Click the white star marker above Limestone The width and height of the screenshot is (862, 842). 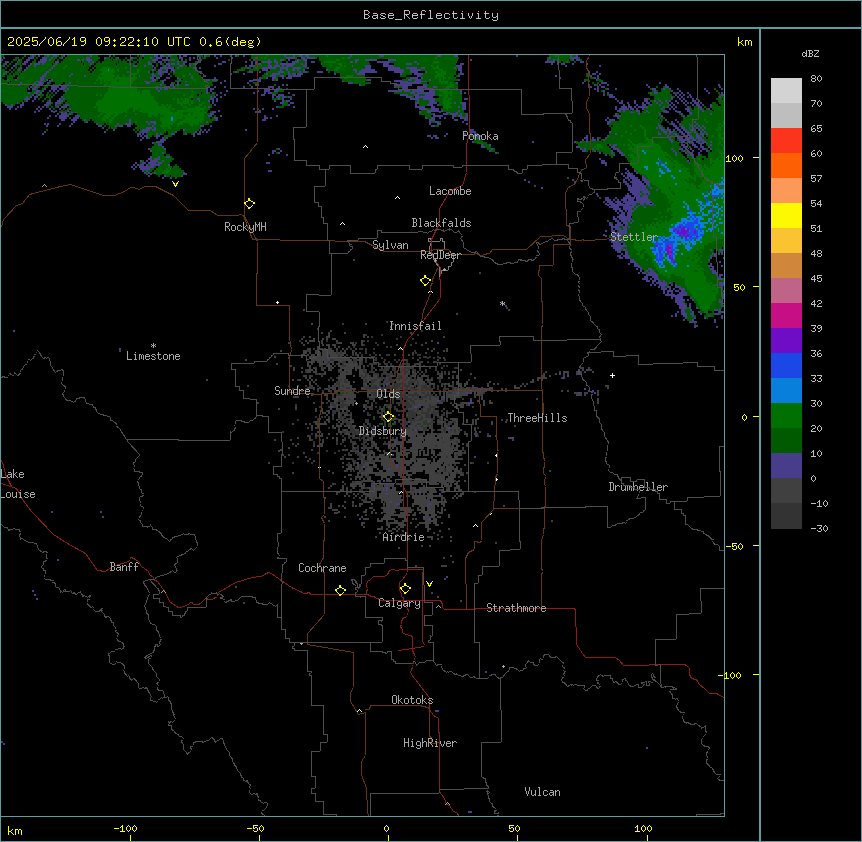click(x=153, y=346)
